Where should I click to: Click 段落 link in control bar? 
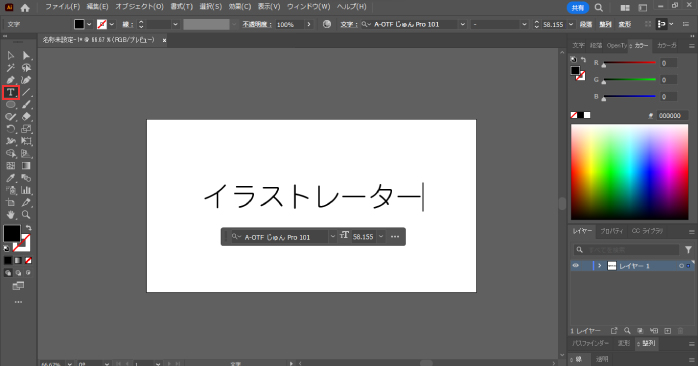pyautogui.click(x=586, y=24)
